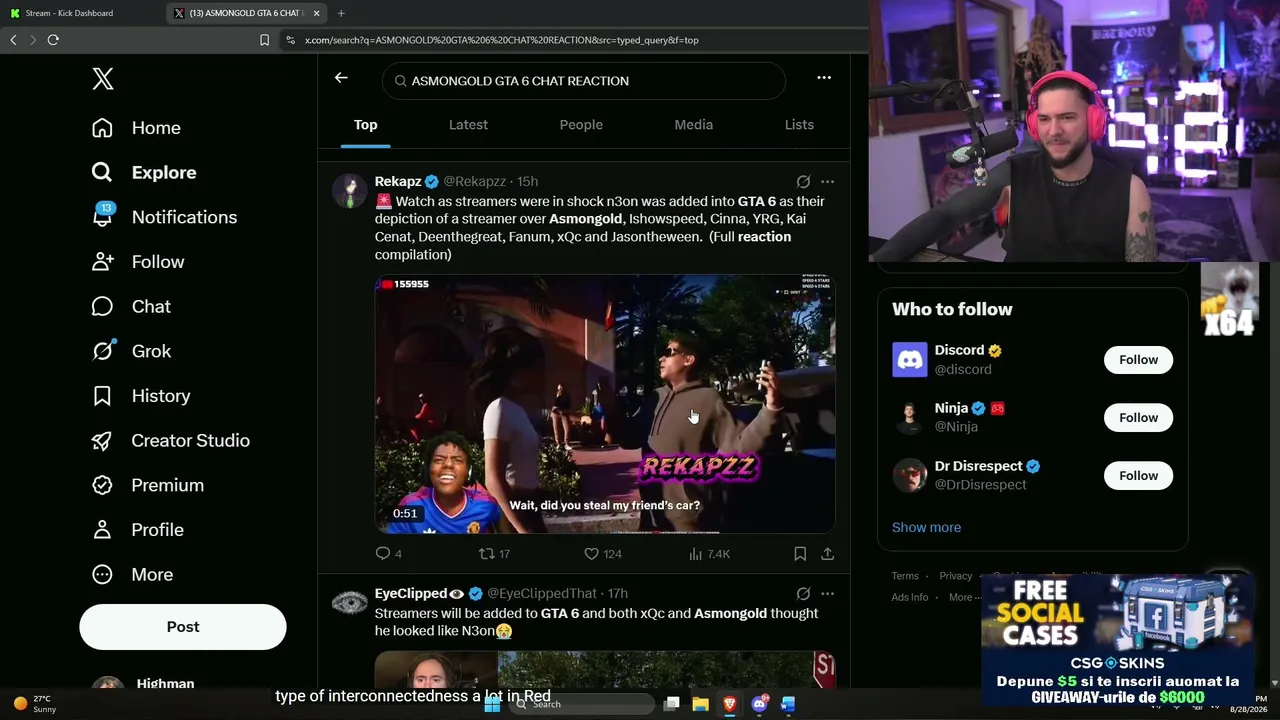Follow the Ninja account
The width and height of the screenshot is (1280, 720).
pyautogui.click(x=1138, y=418)
